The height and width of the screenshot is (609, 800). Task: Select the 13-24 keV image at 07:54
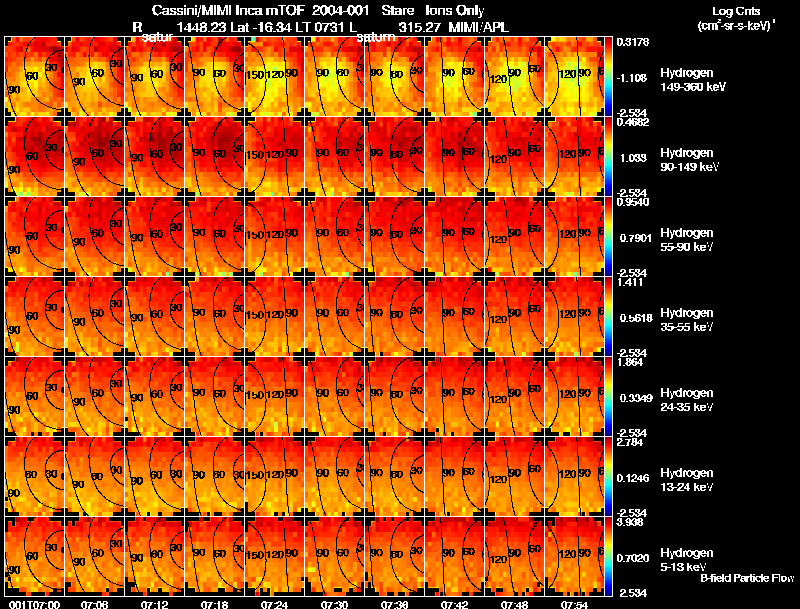574,477
